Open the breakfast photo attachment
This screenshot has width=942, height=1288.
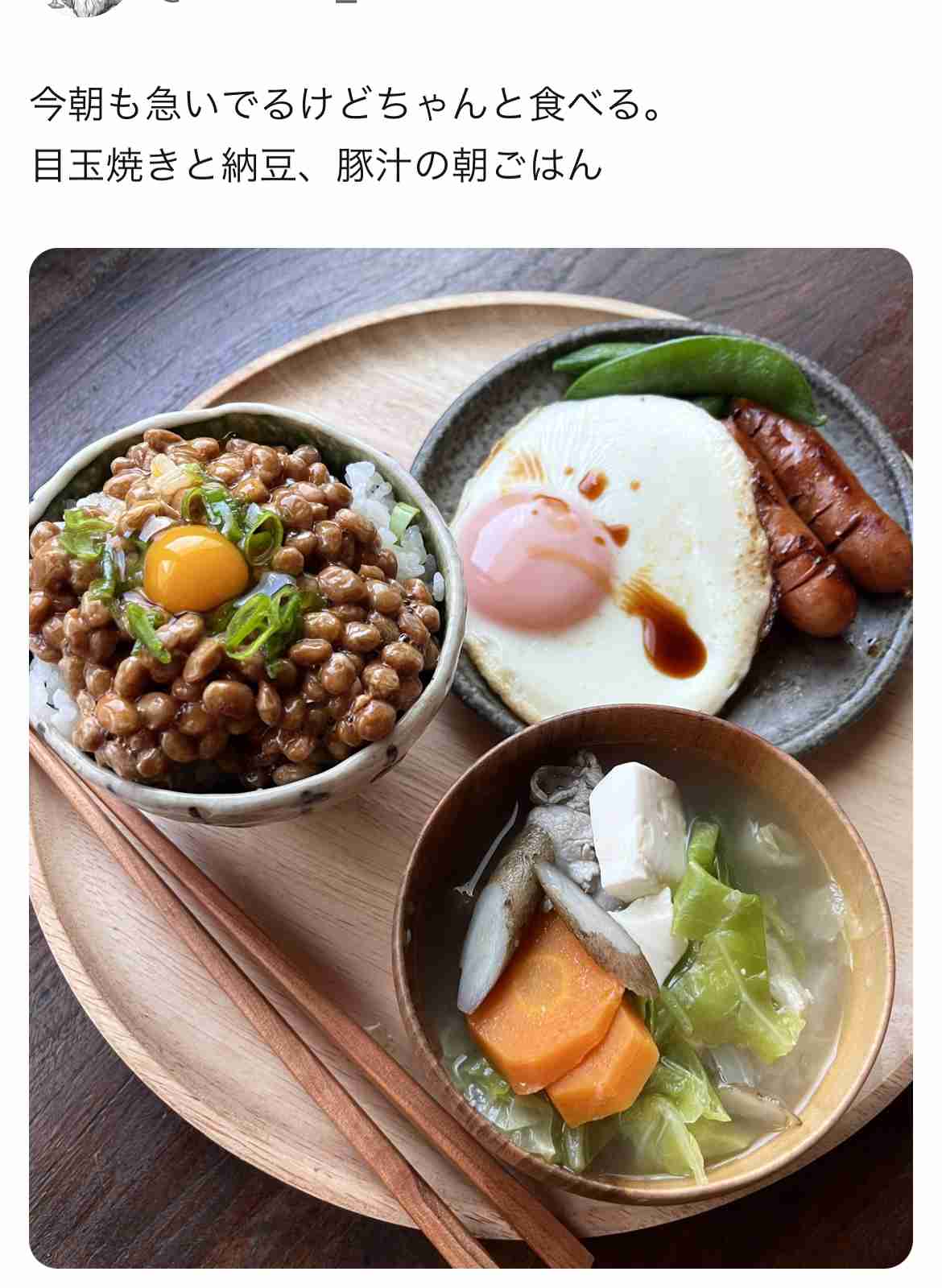(x=471, y=758)
